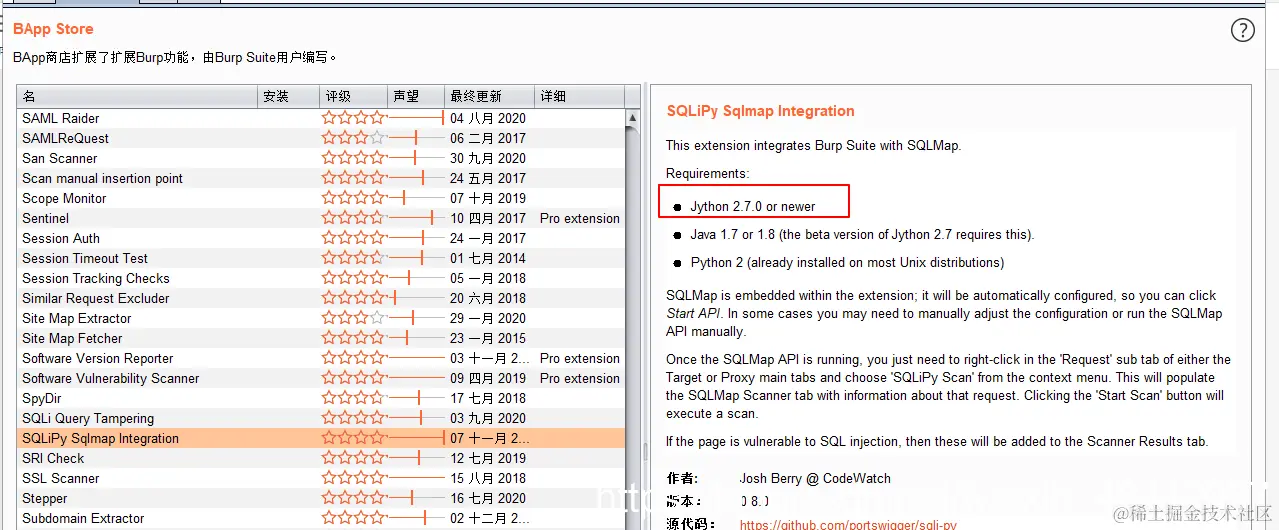This screenshot has width=1279, height=530.
Task: Click date 23 一月 2015 cell
Action: pyautogui.click(x=488, y=338)
